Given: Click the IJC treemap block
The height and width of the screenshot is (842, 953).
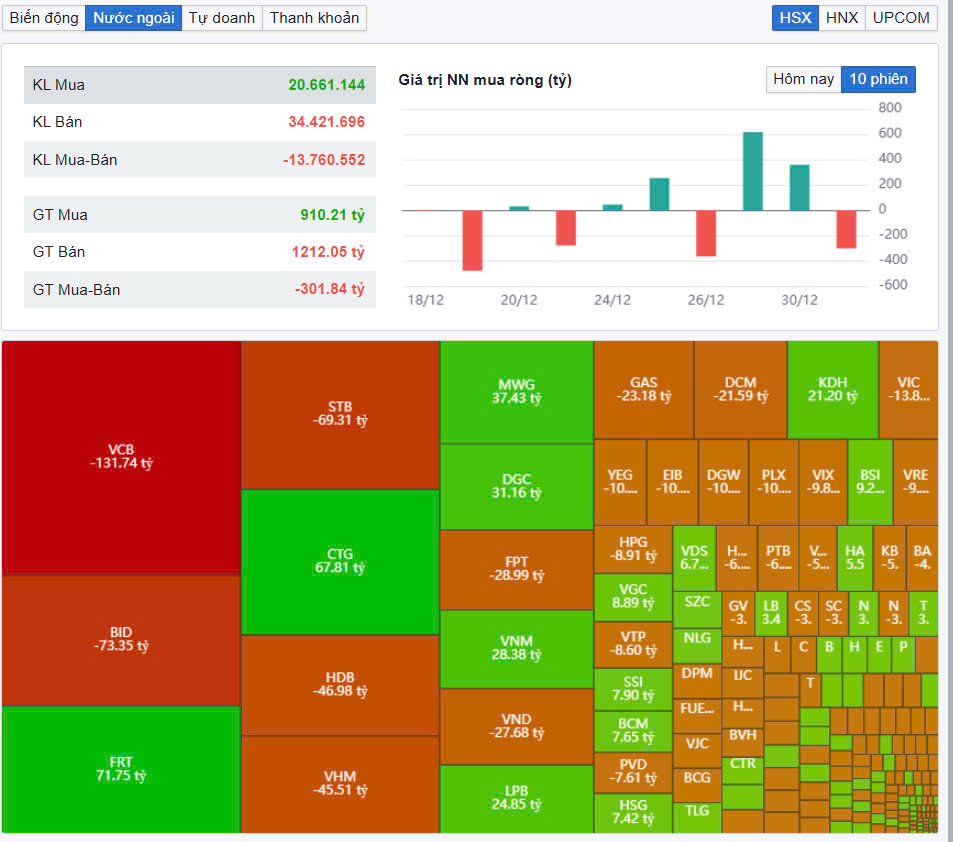Looking at the screenshot, I should pyautogui.click(x=743, y=682).
